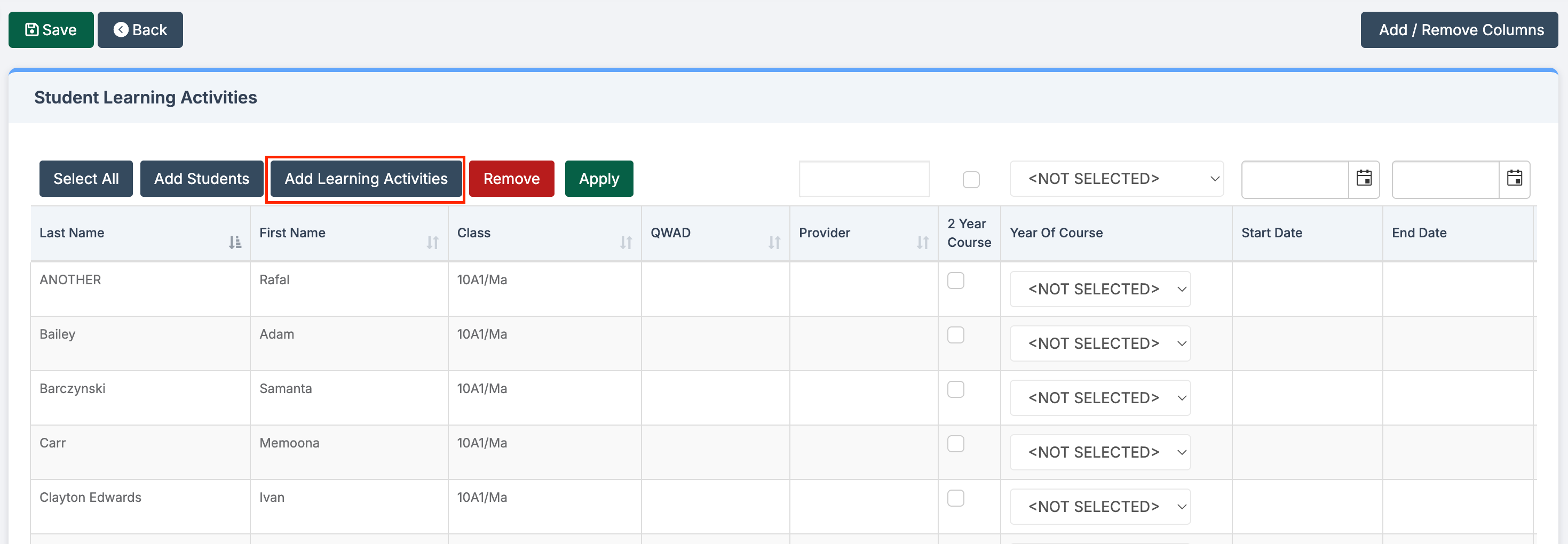1568x544 pixels.
Task: Open the Start Date filter calendar icon
Action: [1364, 179]
